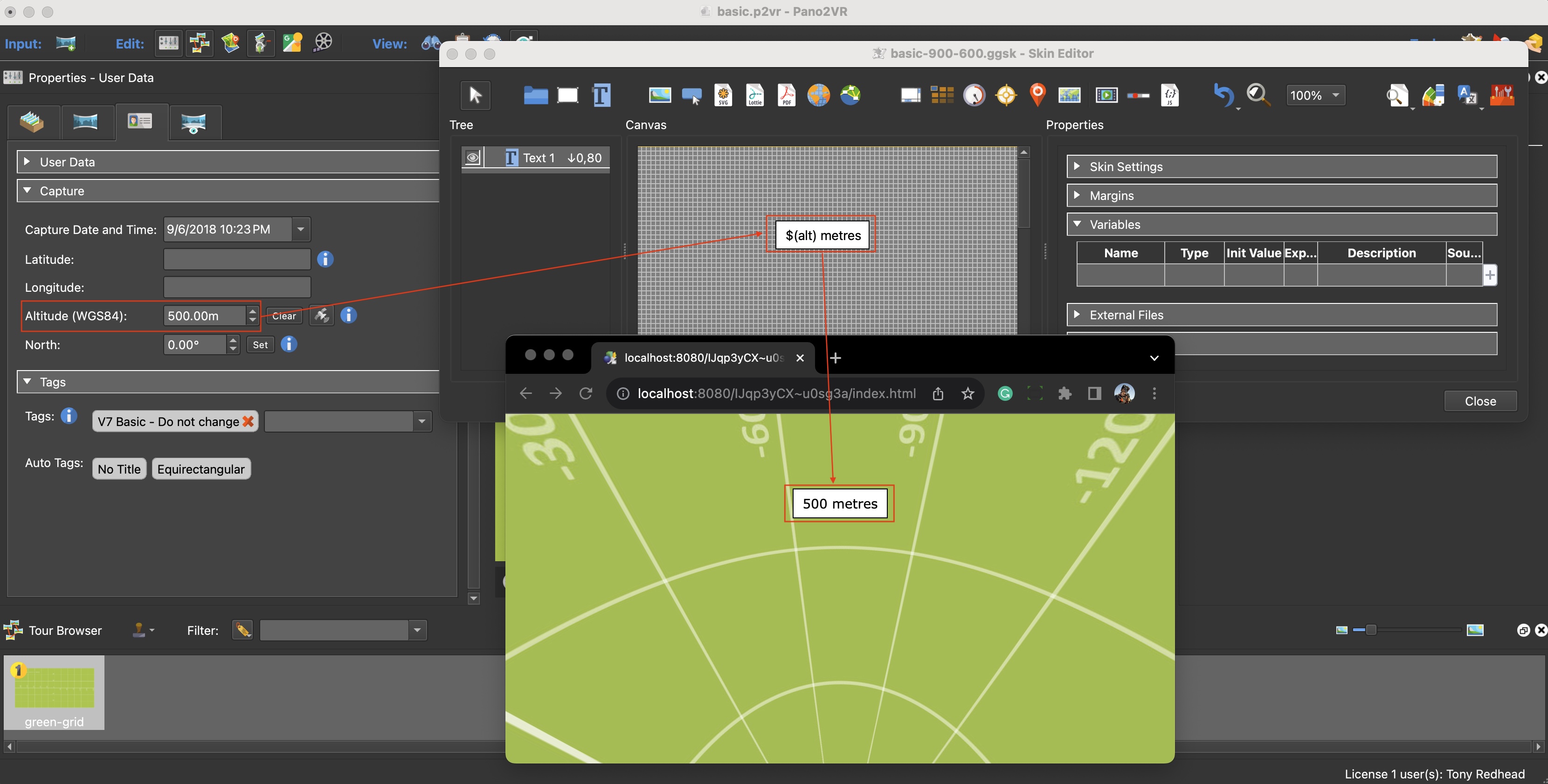
Task: Close the Skin Editor with Close button
Action: [1480, 401]
